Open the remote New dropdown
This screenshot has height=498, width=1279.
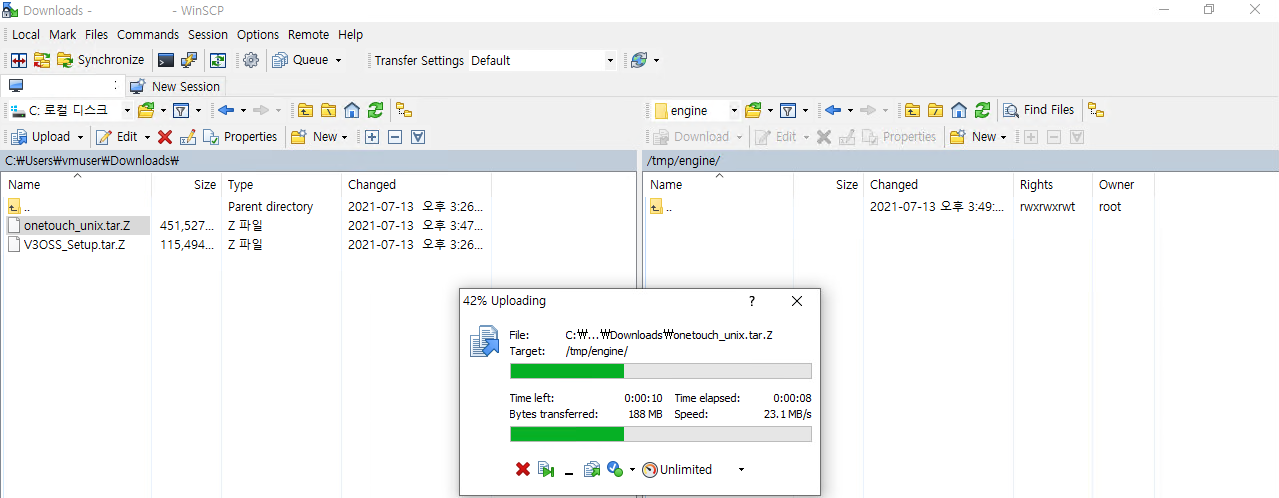coord(978,136)
